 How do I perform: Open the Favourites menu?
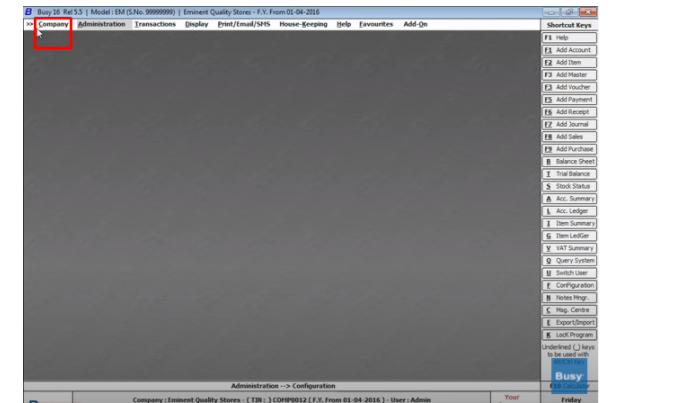click(376, 24)
